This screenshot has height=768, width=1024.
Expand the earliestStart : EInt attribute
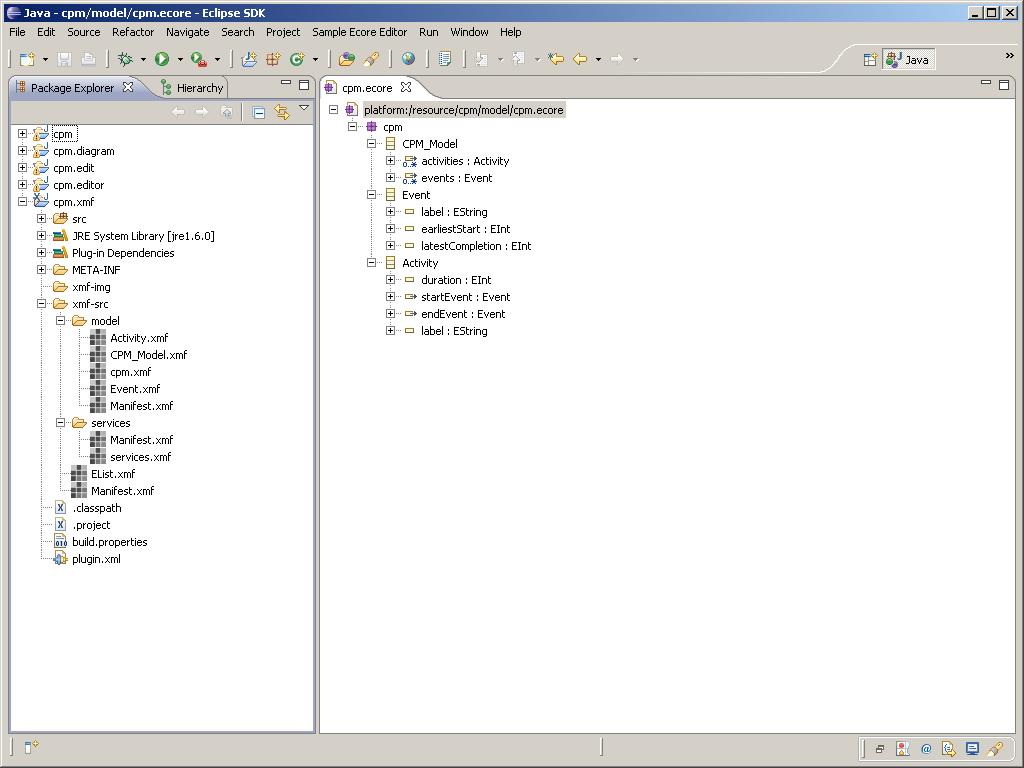(390, 229)
